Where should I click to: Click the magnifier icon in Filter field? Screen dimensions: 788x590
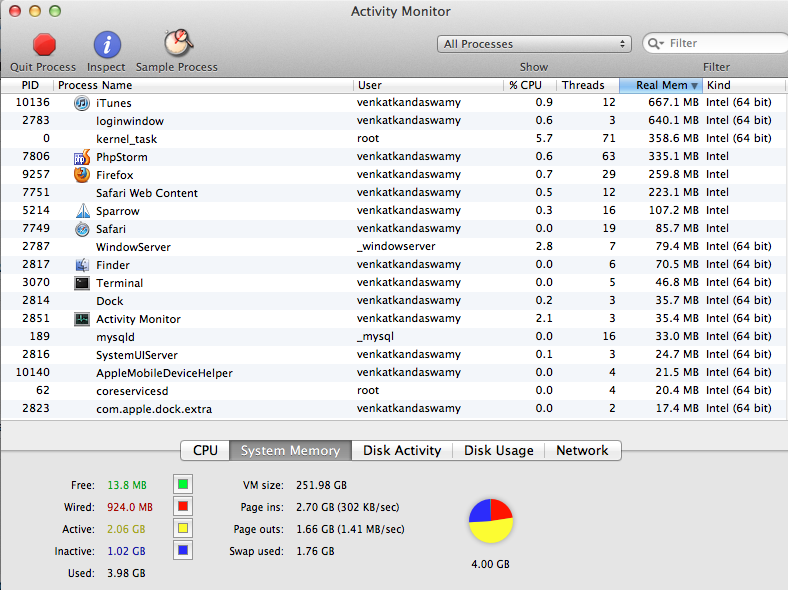[655, 44]
